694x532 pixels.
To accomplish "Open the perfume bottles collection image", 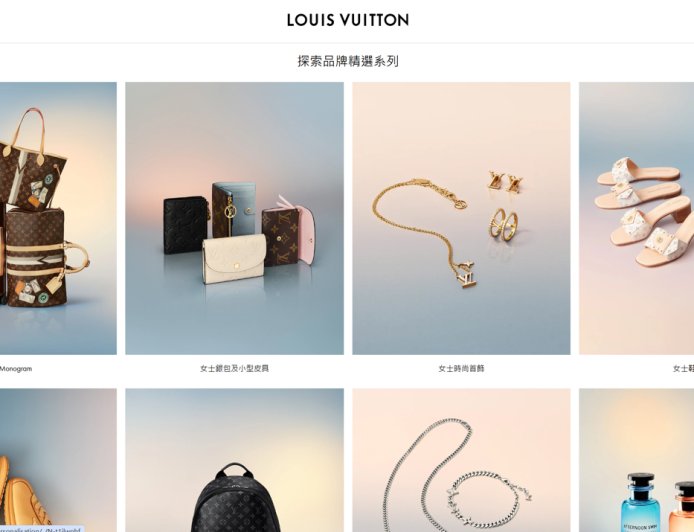I will 636,460.
